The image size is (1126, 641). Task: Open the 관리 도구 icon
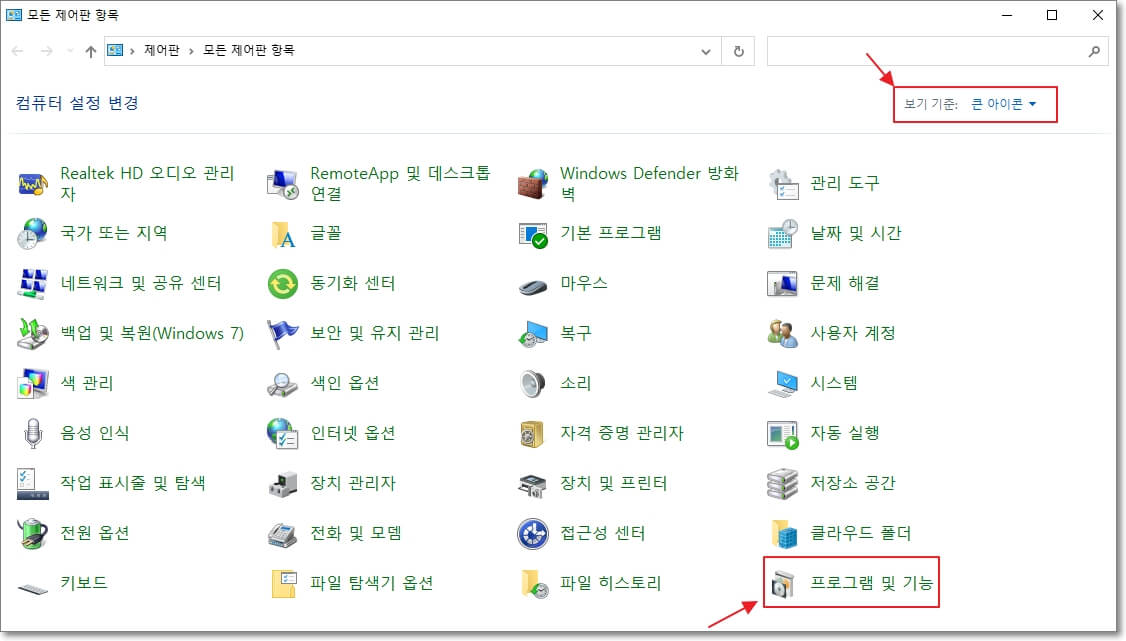[x=783, y=184]
